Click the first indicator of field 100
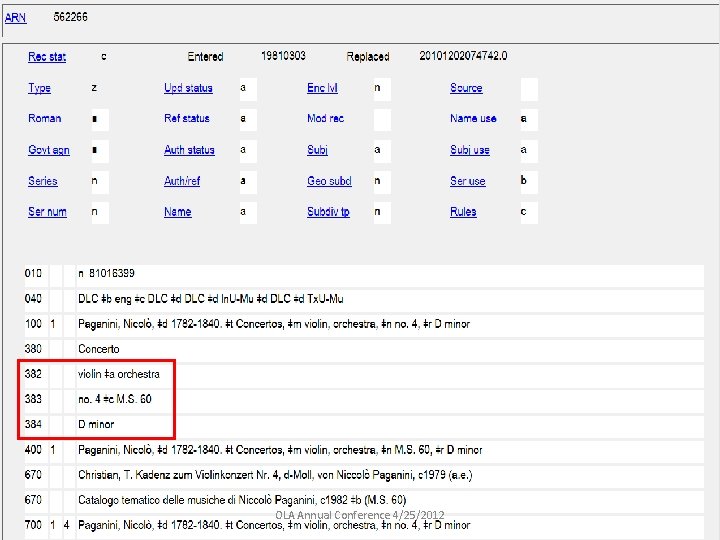Viewport: 720px width, 540px height. point(56,325)
